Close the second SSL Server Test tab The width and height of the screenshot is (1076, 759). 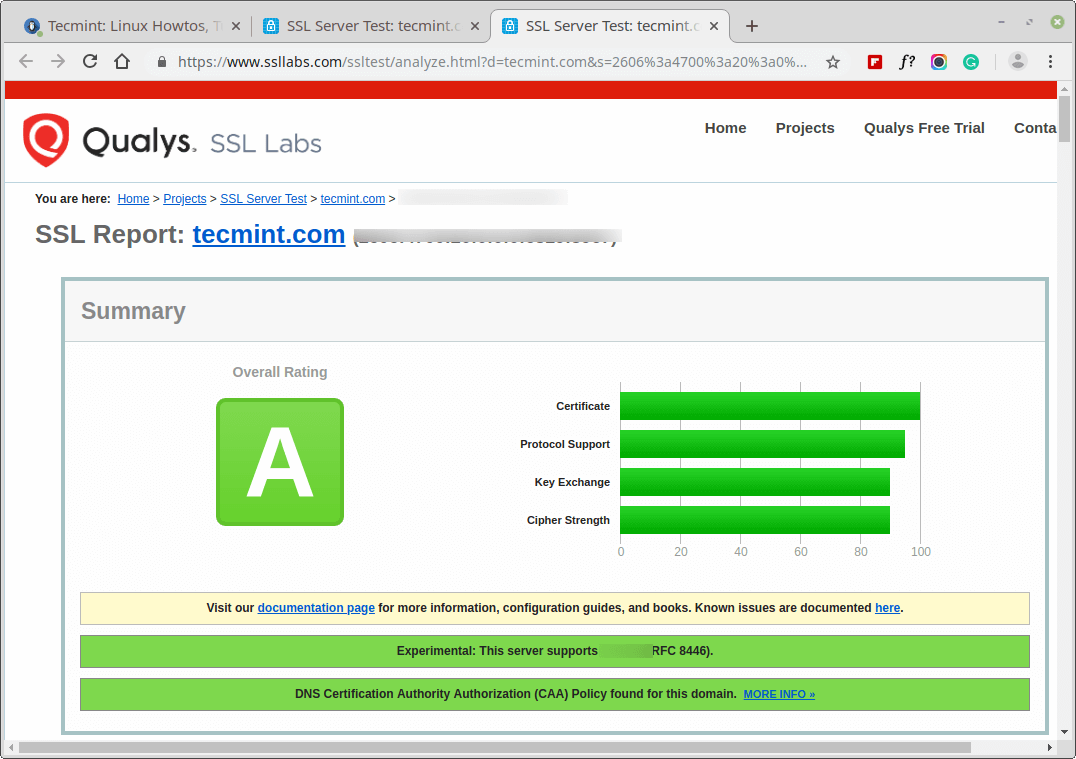[x=714, y=26]
